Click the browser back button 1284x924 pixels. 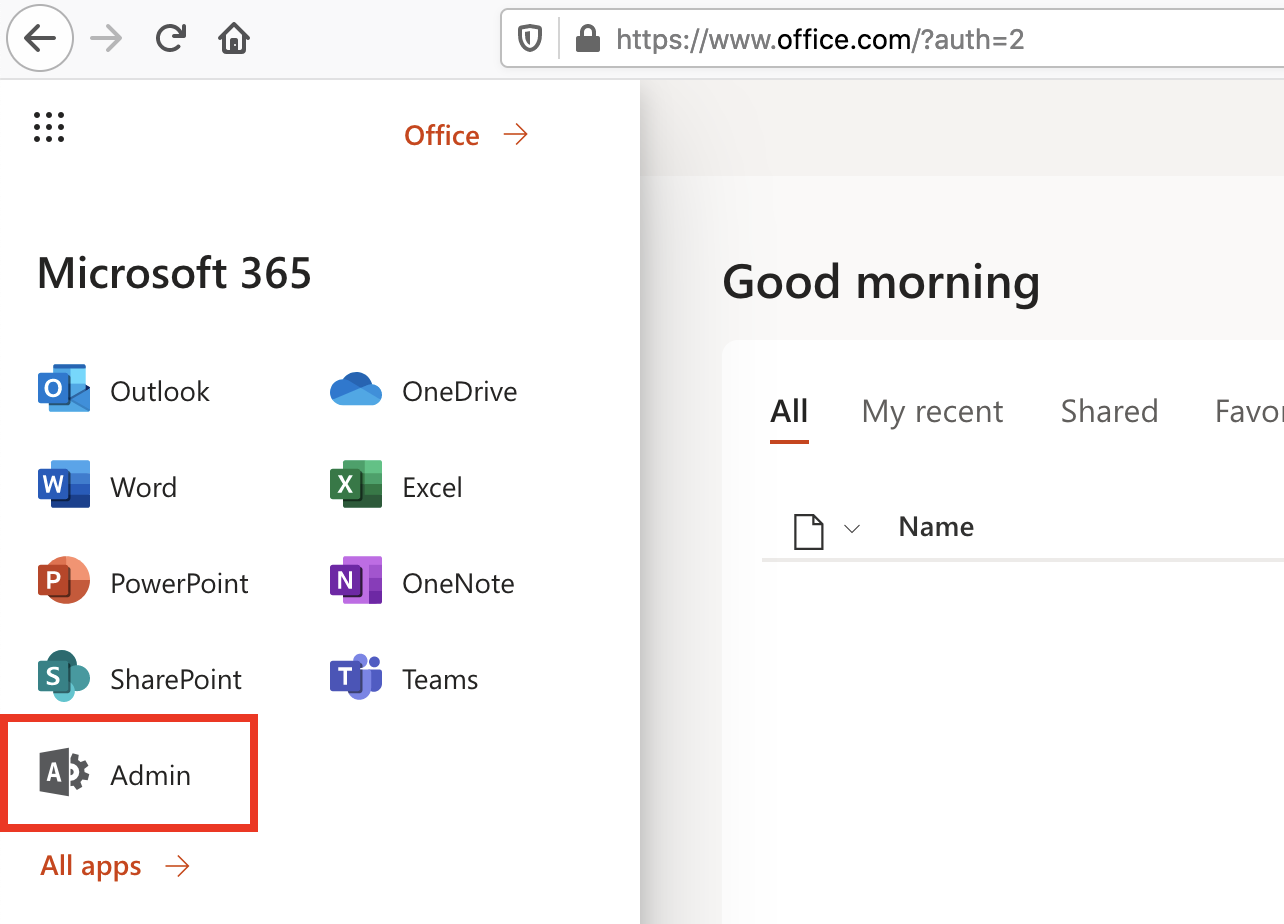pyautogui.click(x=40, y=39)
